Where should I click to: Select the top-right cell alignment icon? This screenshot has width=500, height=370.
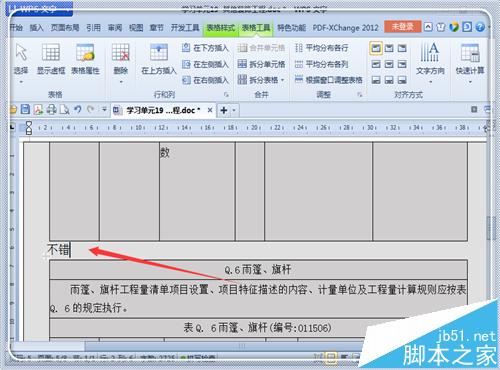click(x=402, y=48)
